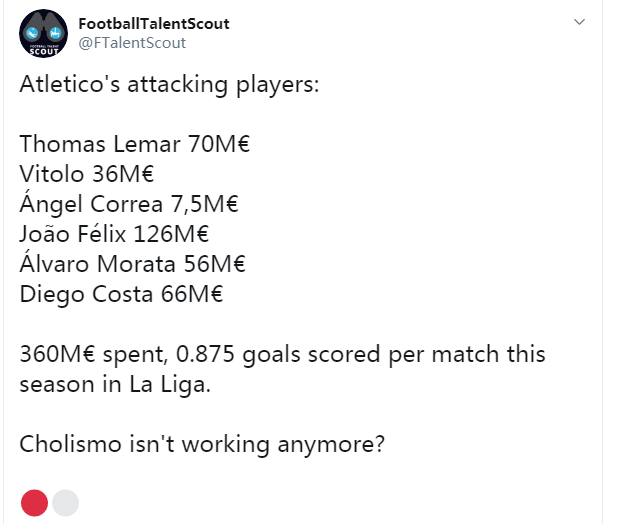Click the "Atletico's attacking players:" heading text

[169, 84]
